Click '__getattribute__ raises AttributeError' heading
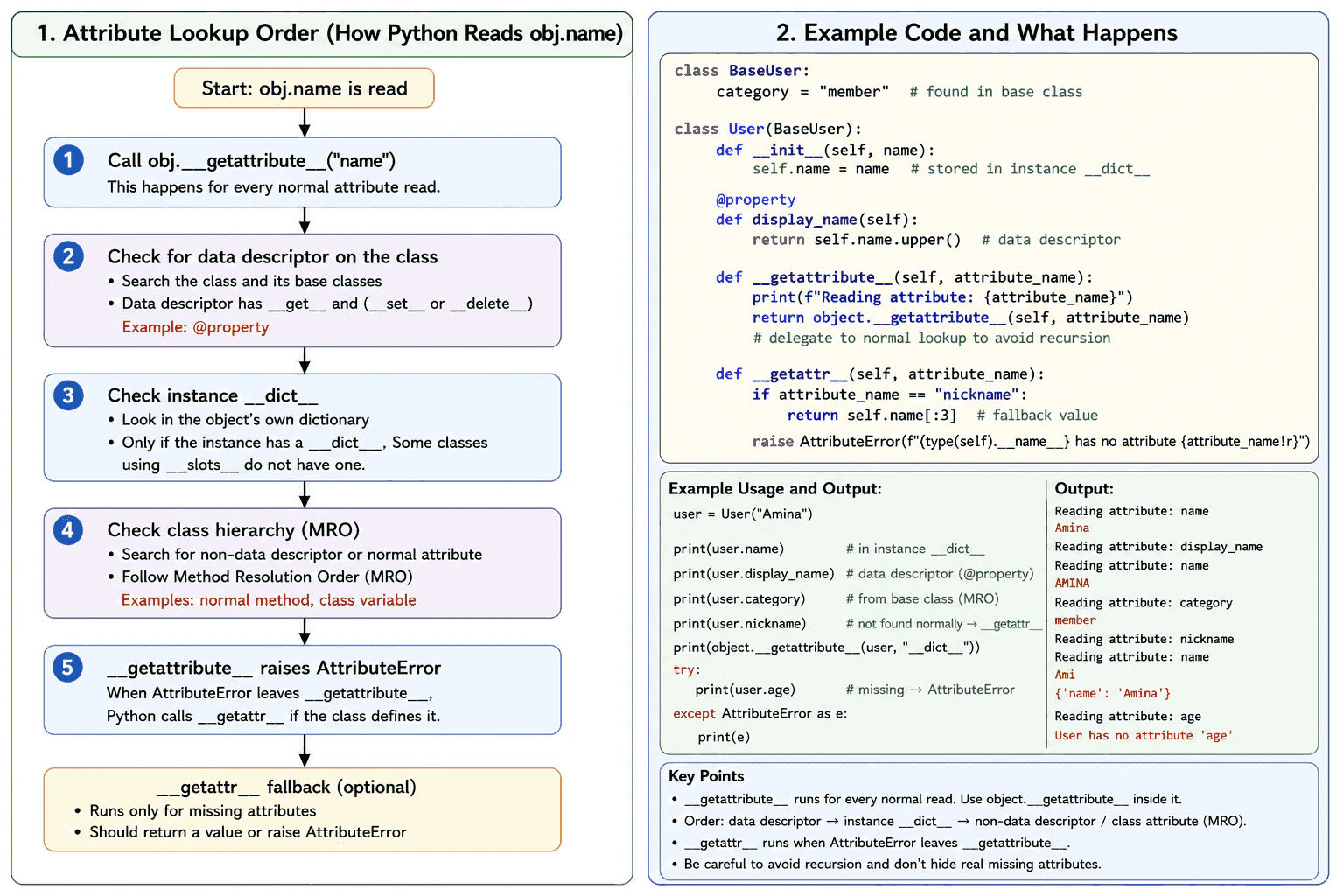This screenshot has height=896, width=1344. pos(274,668)
